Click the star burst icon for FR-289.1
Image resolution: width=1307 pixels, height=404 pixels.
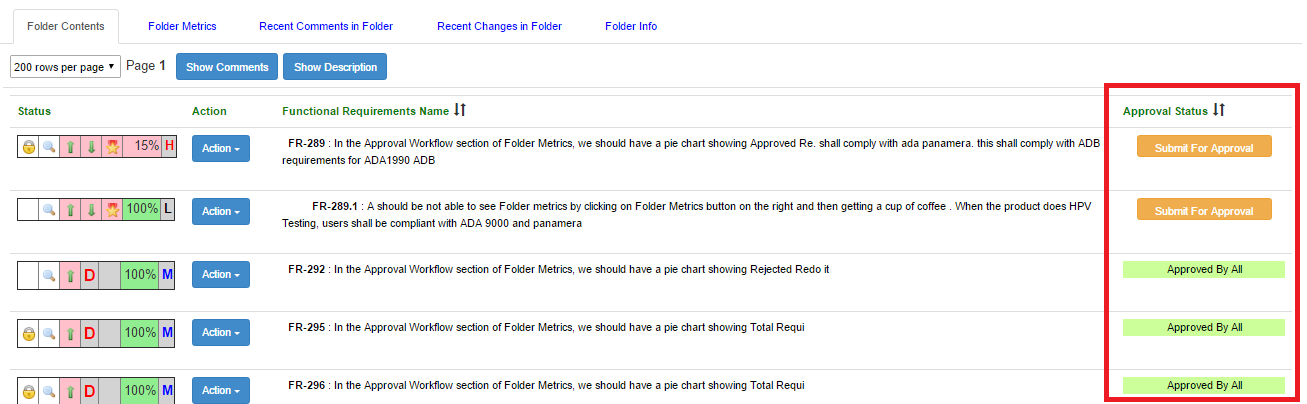(x=112, y=210)
